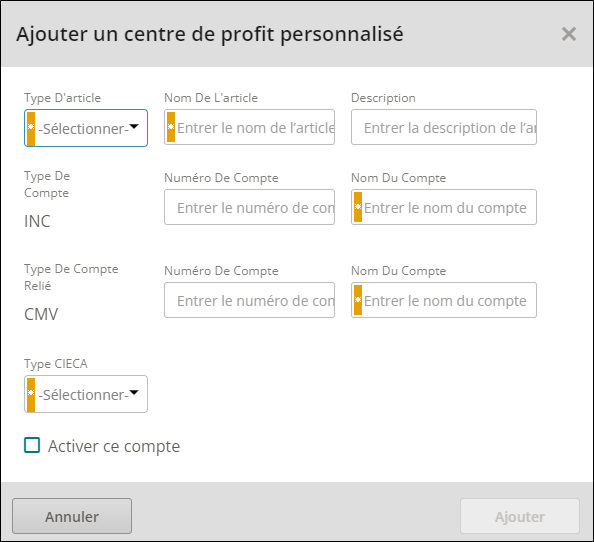Click the Ajouter button
This screenshot has width=594, height=542.
520,516
